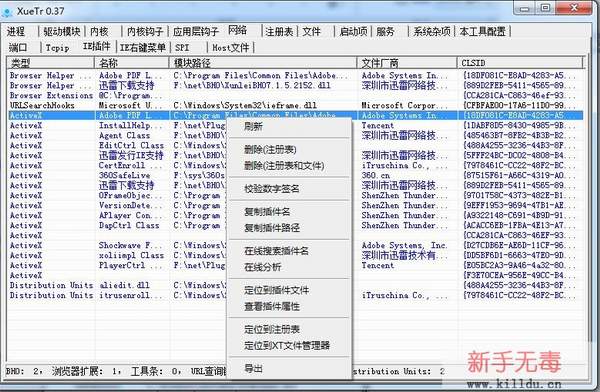600x392 pixels.
Task: Click the DapCtrl Class entry name
Action: [129, 225]
